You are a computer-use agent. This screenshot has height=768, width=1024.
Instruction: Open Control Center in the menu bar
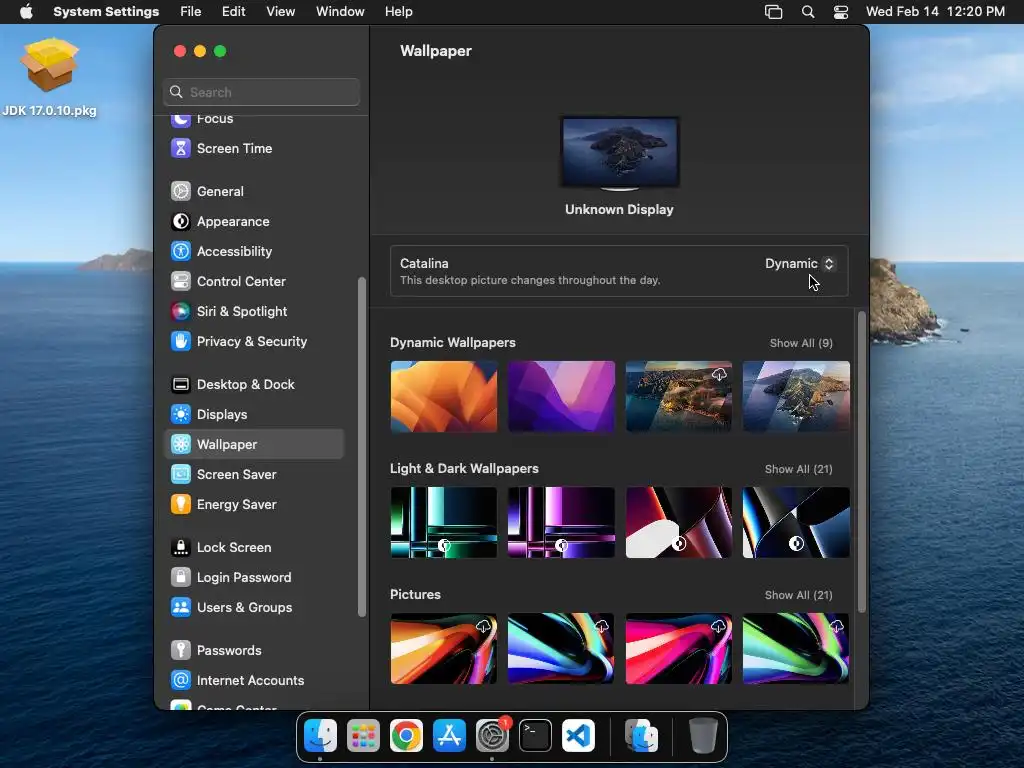841,12
